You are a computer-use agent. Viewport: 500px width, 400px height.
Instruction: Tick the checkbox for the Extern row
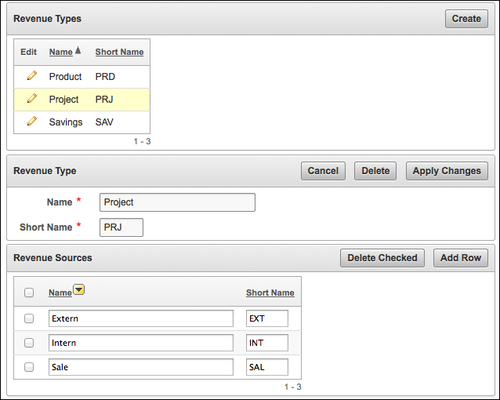(x=29, y=318)
